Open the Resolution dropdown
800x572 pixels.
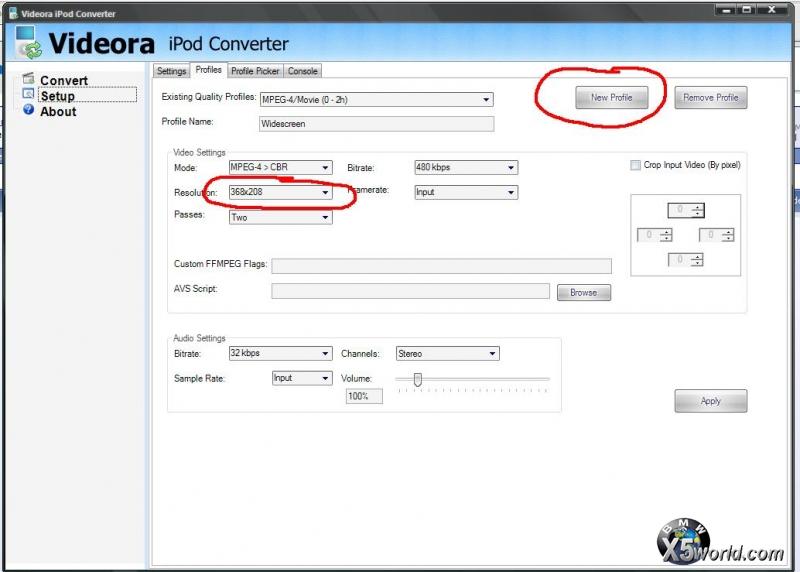tap(281, 192)
